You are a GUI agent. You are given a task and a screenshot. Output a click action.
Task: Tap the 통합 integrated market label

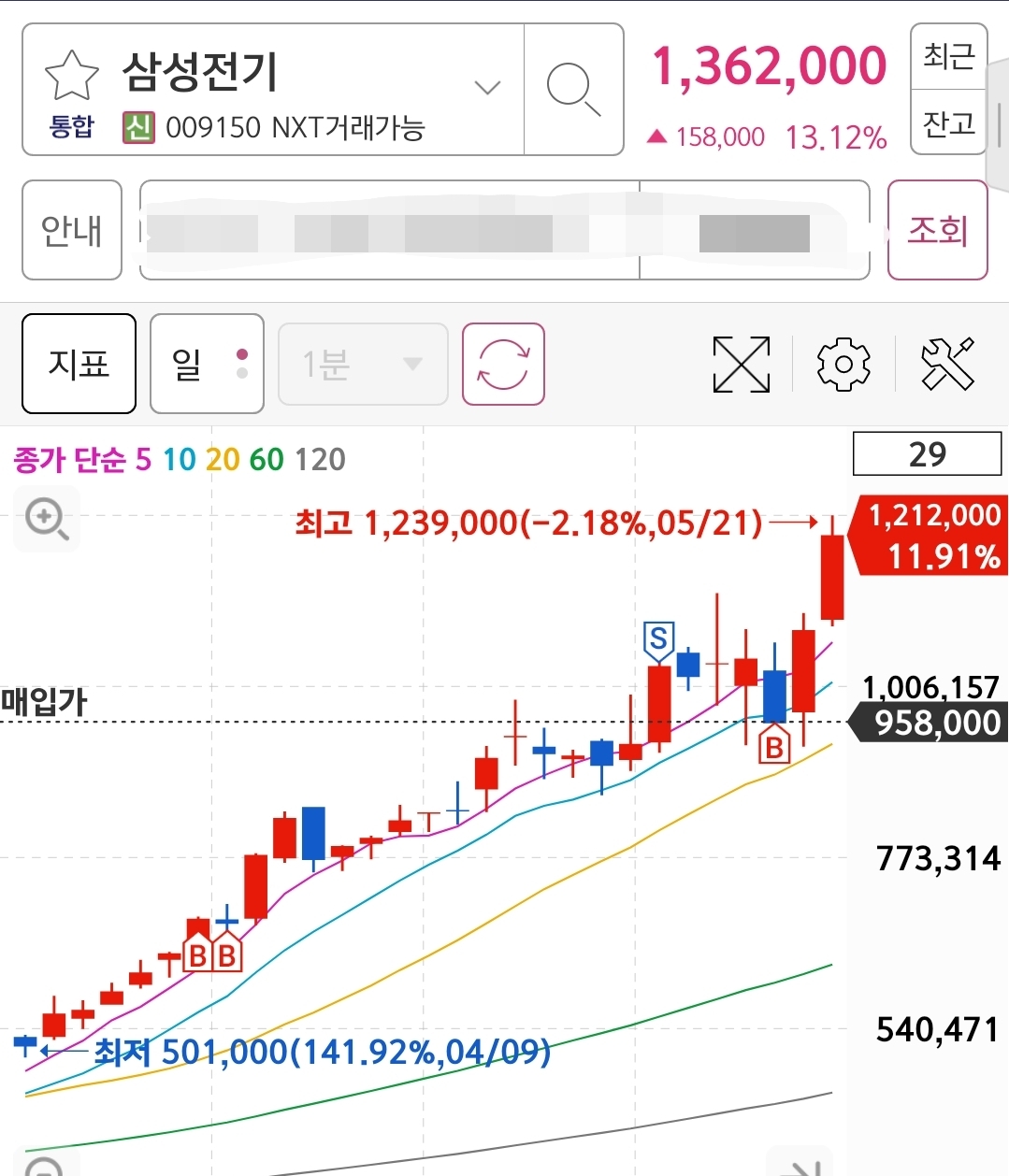coord(72,126)
